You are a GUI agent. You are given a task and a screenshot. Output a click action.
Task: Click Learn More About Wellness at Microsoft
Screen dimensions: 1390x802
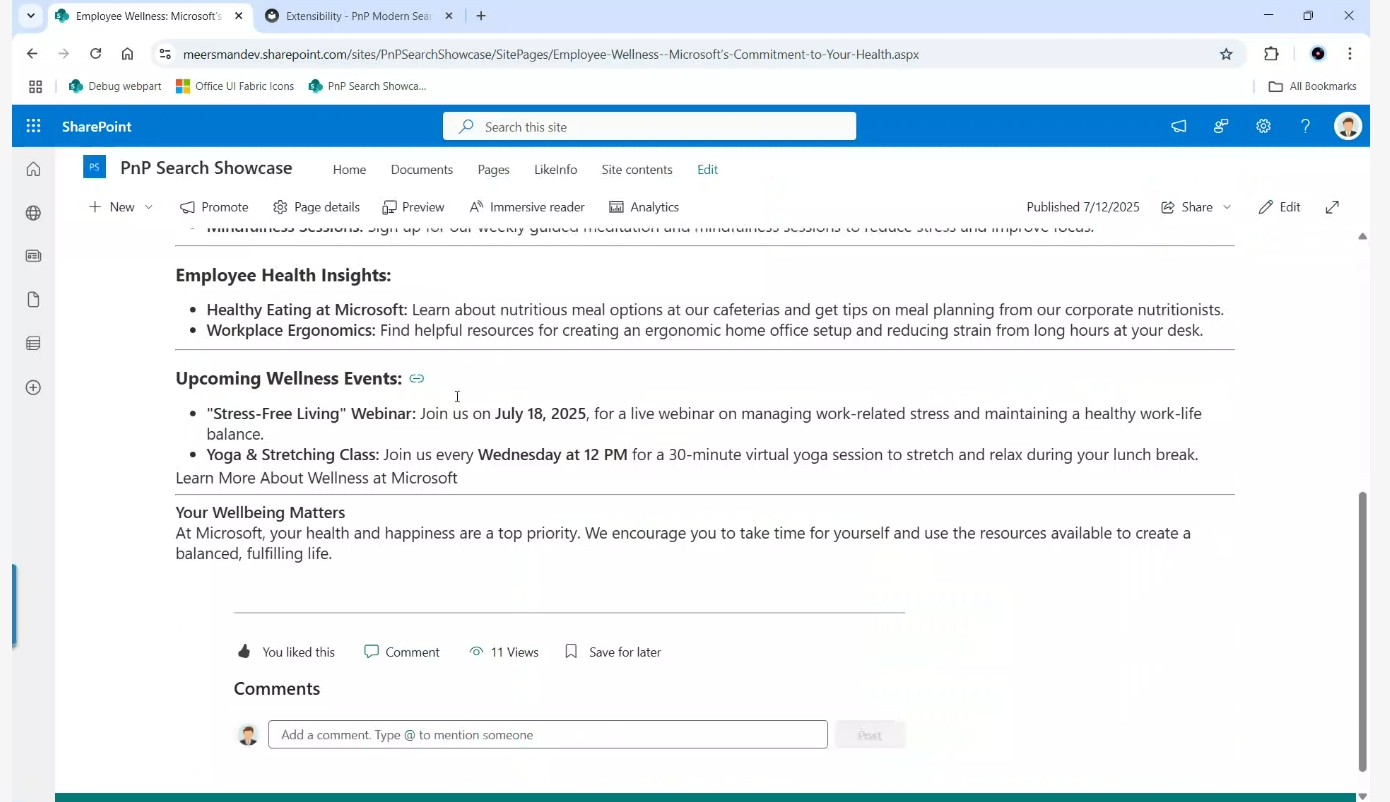coord(316,478)
